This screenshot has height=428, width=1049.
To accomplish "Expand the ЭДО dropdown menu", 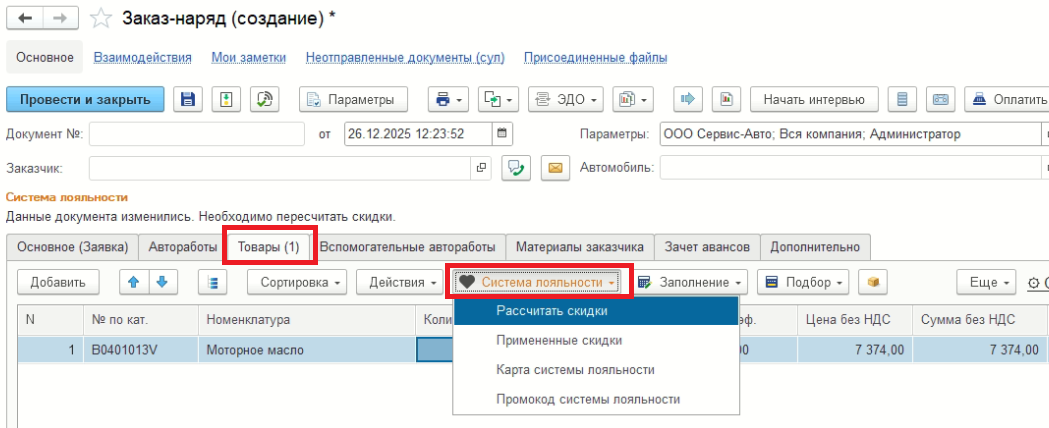I will (565, 99).
